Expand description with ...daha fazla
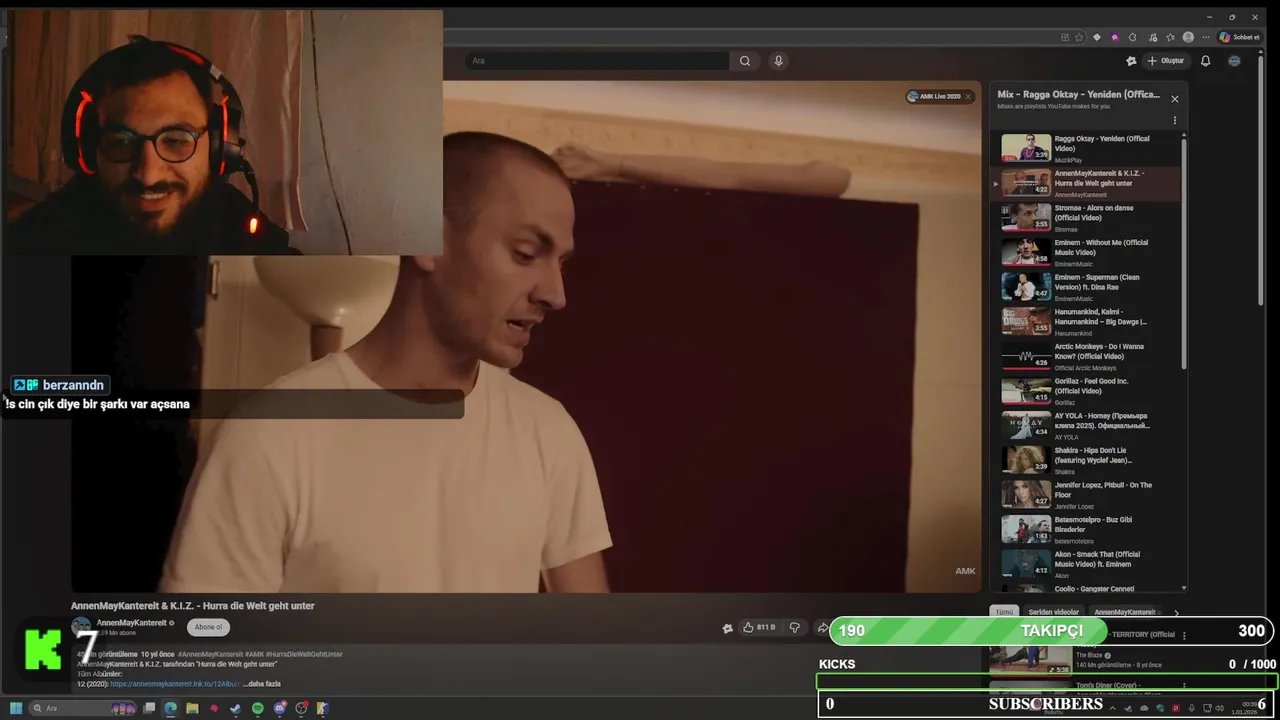The image size is (1280, 720). 262,684
